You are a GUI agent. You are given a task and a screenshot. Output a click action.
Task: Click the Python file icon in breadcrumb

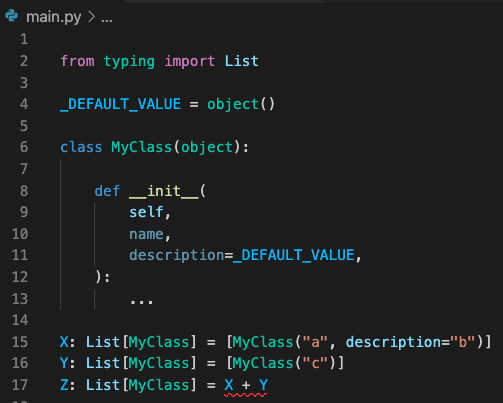(12, 16)
